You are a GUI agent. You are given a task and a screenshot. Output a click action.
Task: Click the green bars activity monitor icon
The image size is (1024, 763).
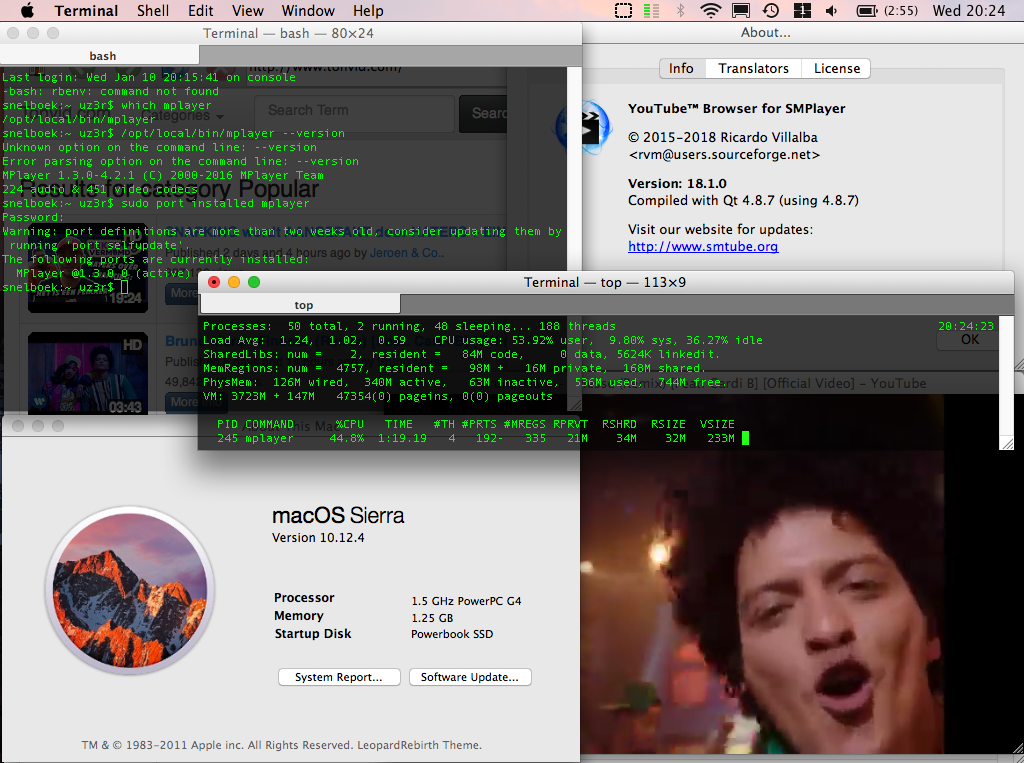(x=651, y=10)
